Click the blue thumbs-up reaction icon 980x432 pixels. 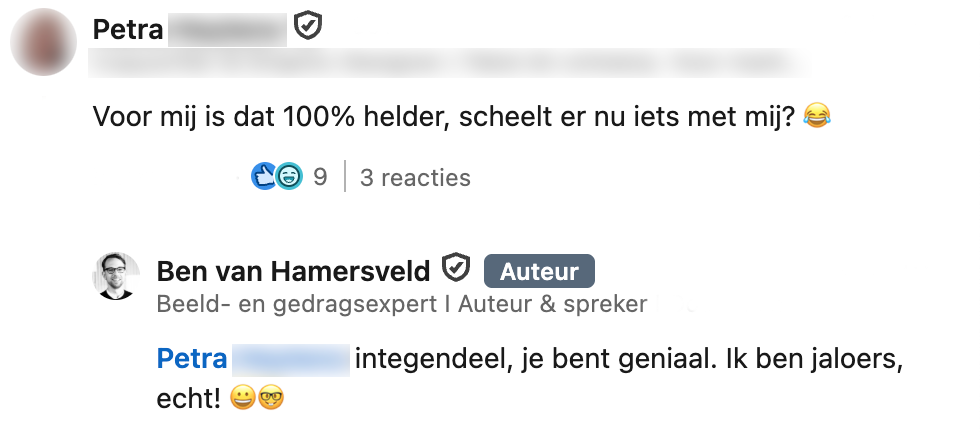[x=264, y=177]
